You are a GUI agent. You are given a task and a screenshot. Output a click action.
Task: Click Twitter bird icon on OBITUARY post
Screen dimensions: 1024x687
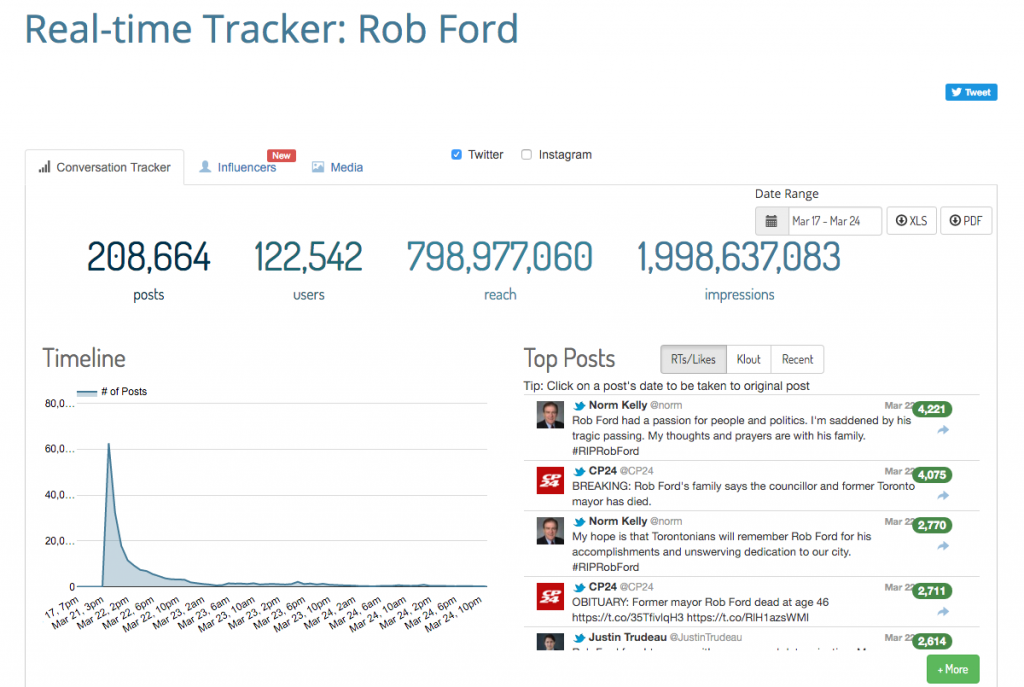click(x=579, y=588)
